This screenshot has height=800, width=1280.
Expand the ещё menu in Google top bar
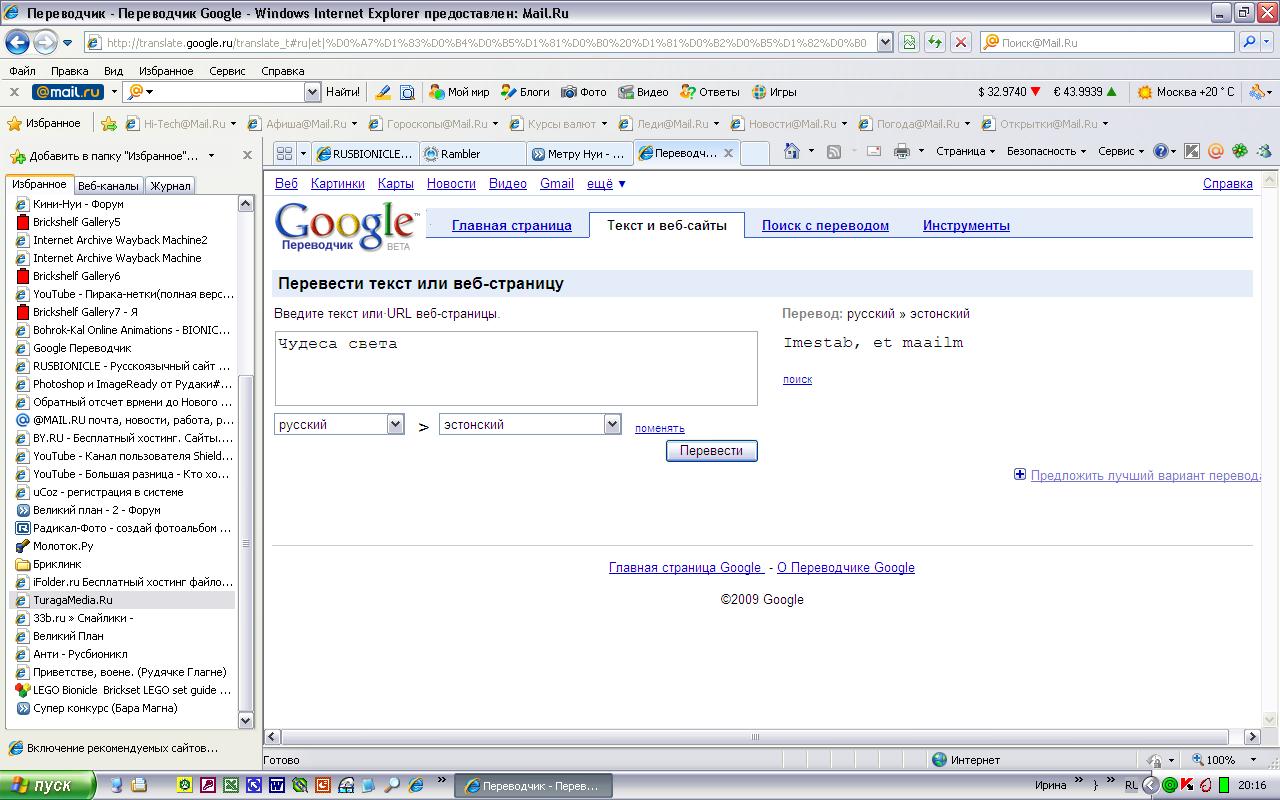[606, 183]
